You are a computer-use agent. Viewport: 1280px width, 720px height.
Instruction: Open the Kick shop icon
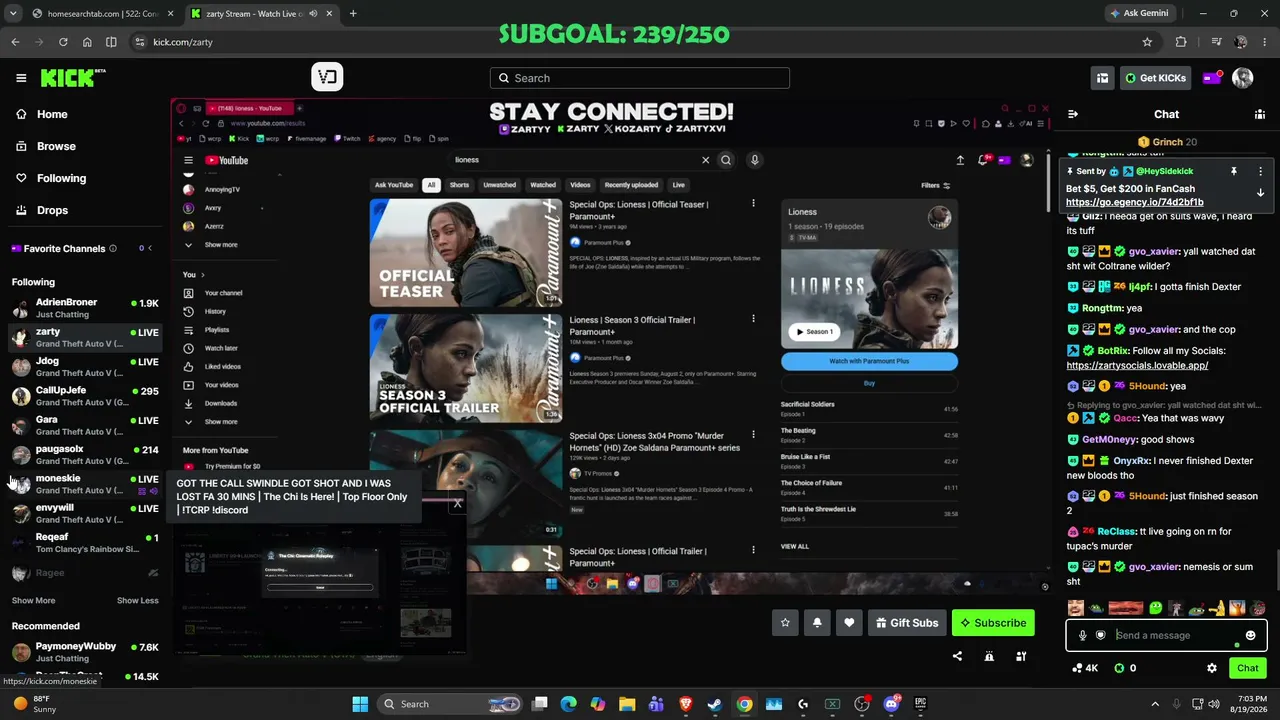click(x=1102, y=78)
